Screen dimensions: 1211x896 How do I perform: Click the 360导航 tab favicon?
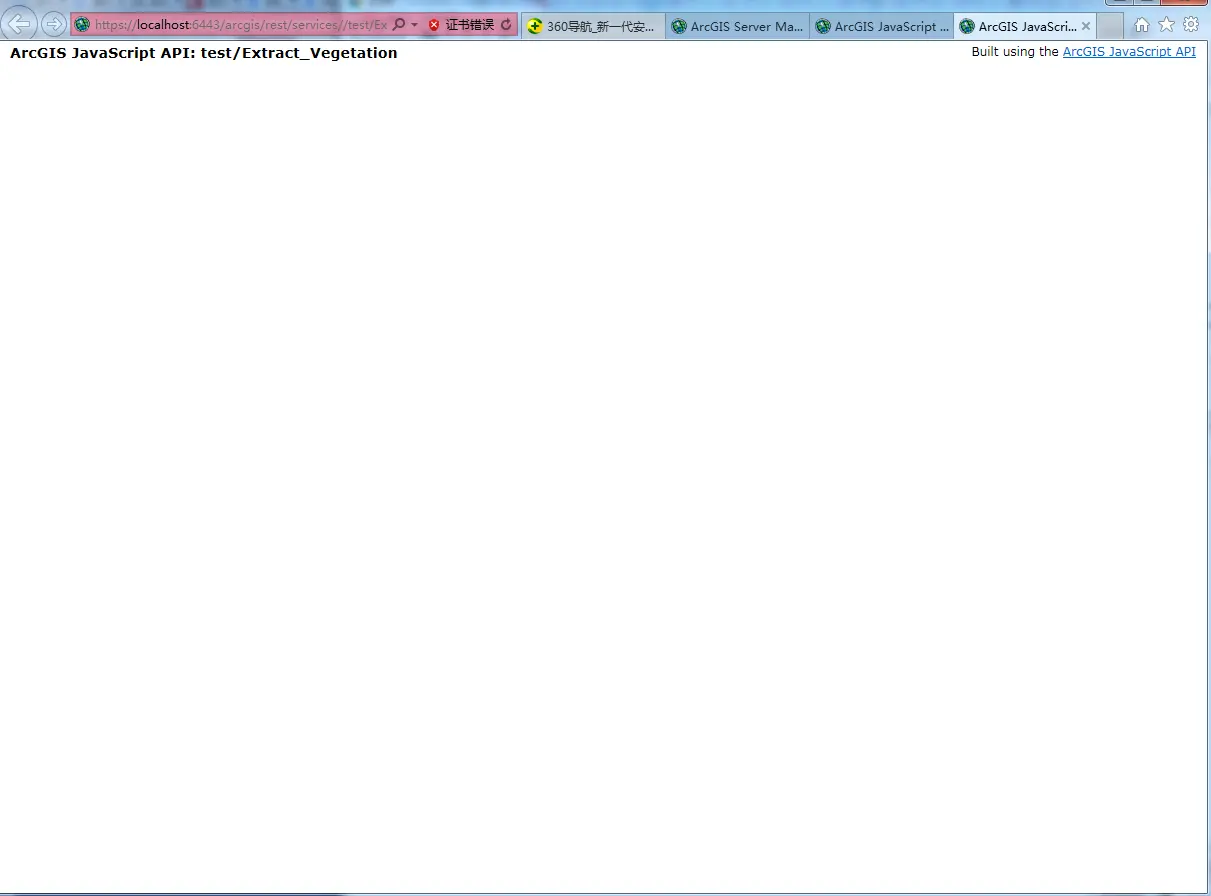[536, 27]
